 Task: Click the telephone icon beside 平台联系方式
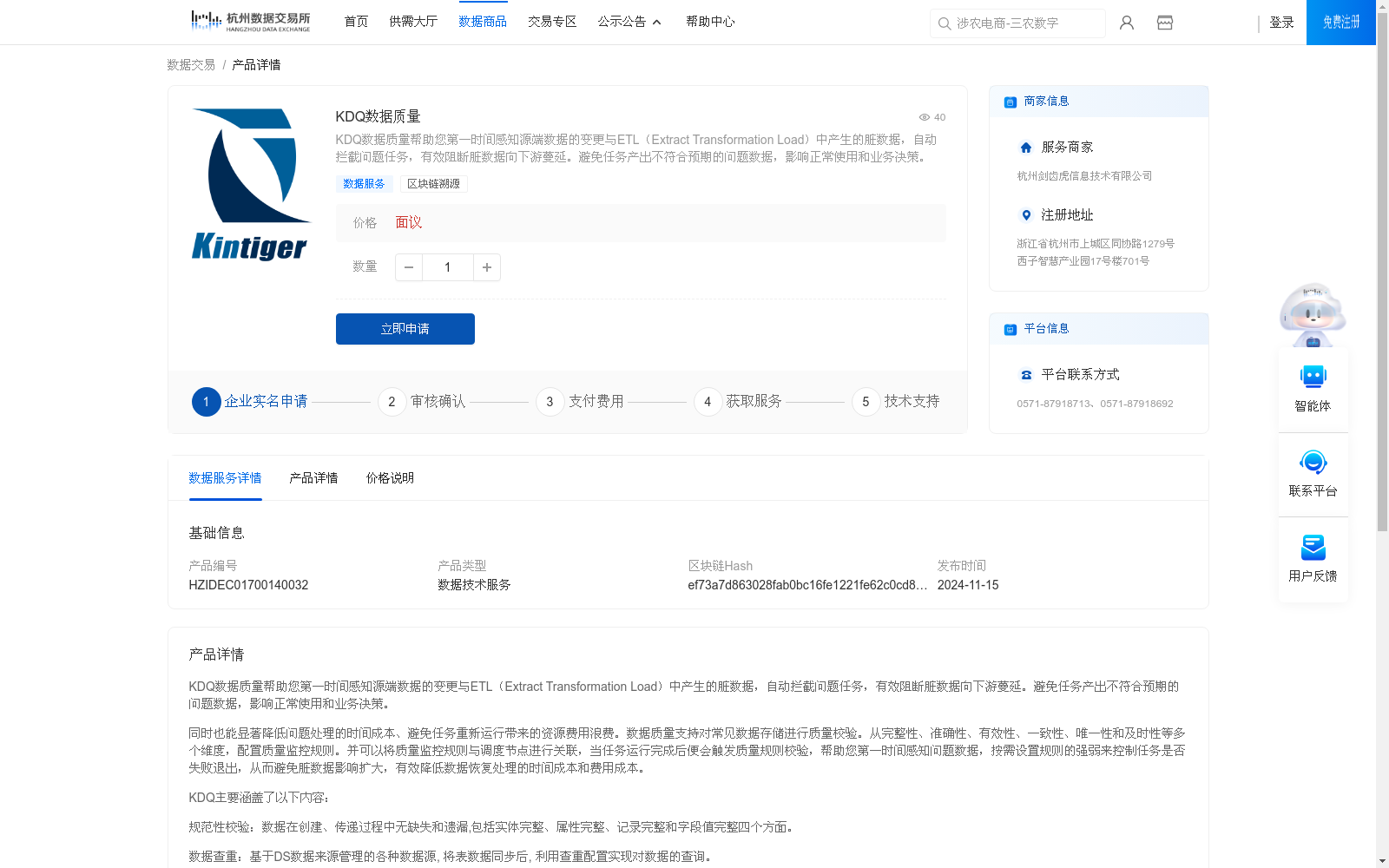pyautogui.click(x=1026, y=375)
